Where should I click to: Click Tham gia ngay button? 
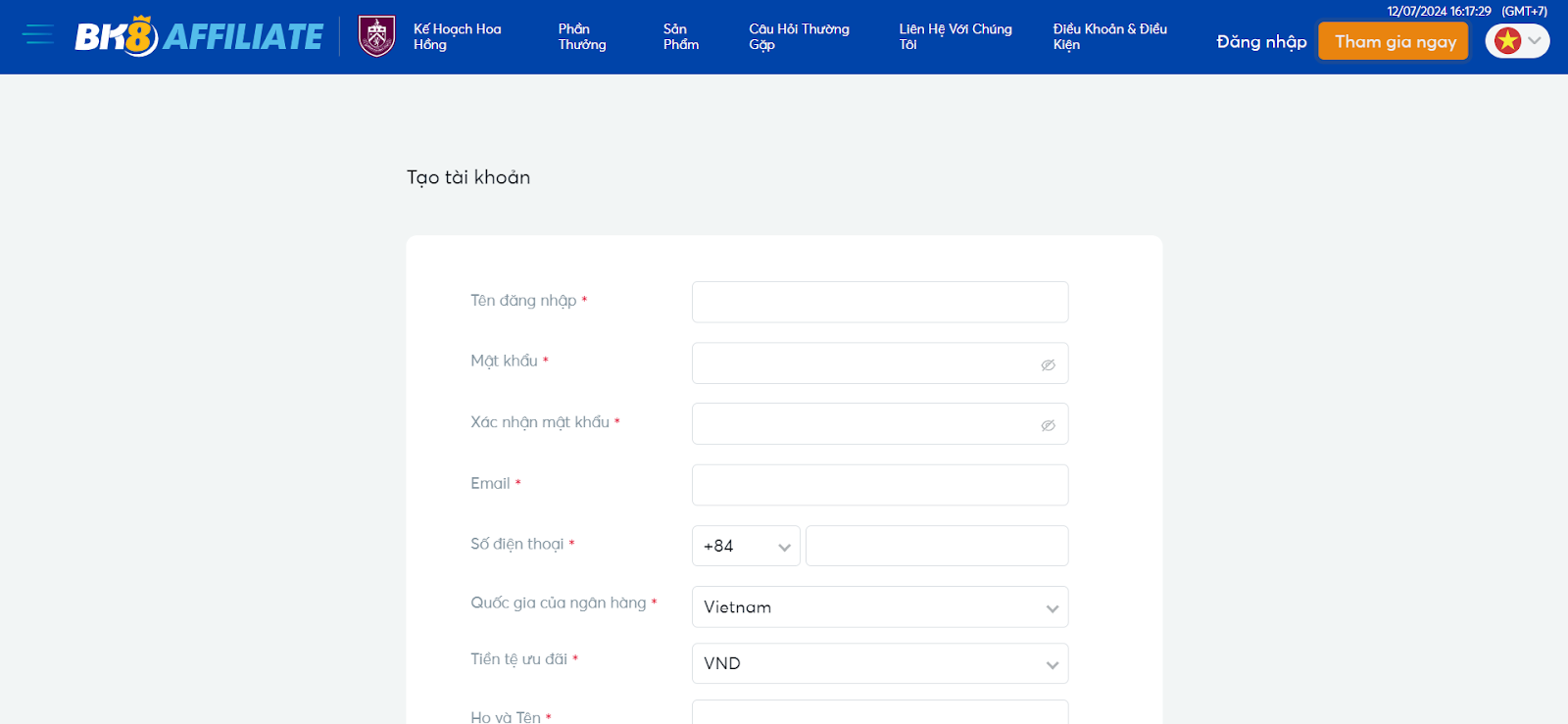(1394, 41)
